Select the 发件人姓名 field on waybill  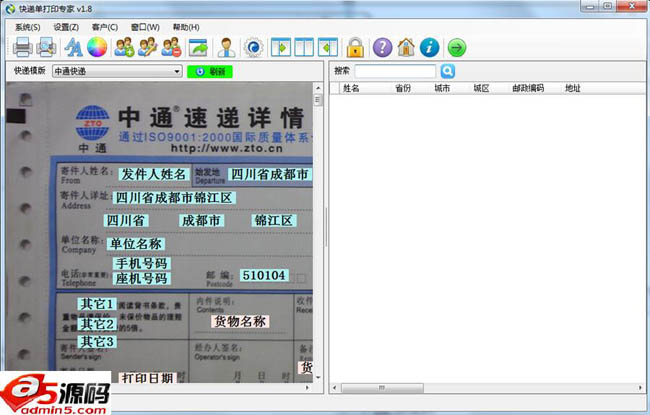click(154, 174)
